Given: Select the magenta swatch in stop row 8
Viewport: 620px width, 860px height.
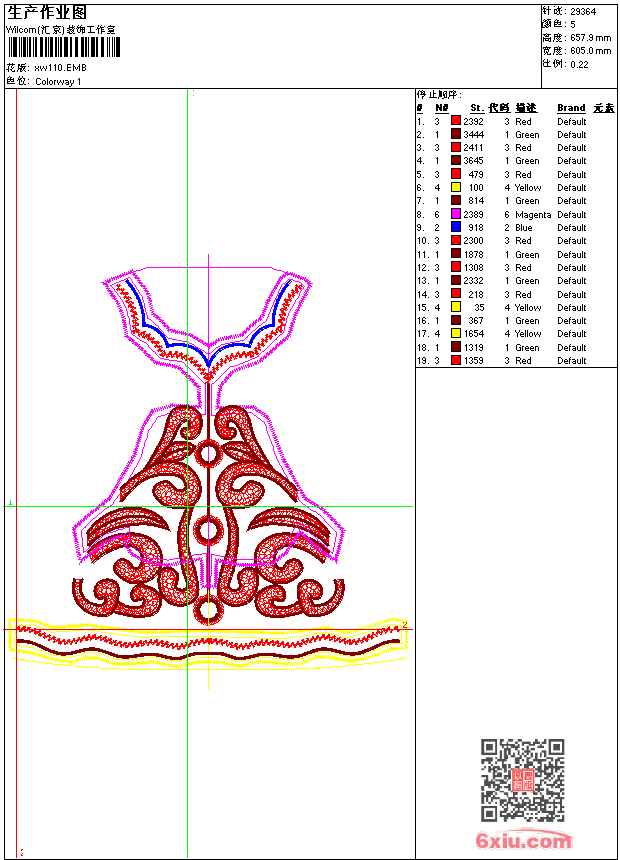Looking at the screenshot, I should 455,214.
